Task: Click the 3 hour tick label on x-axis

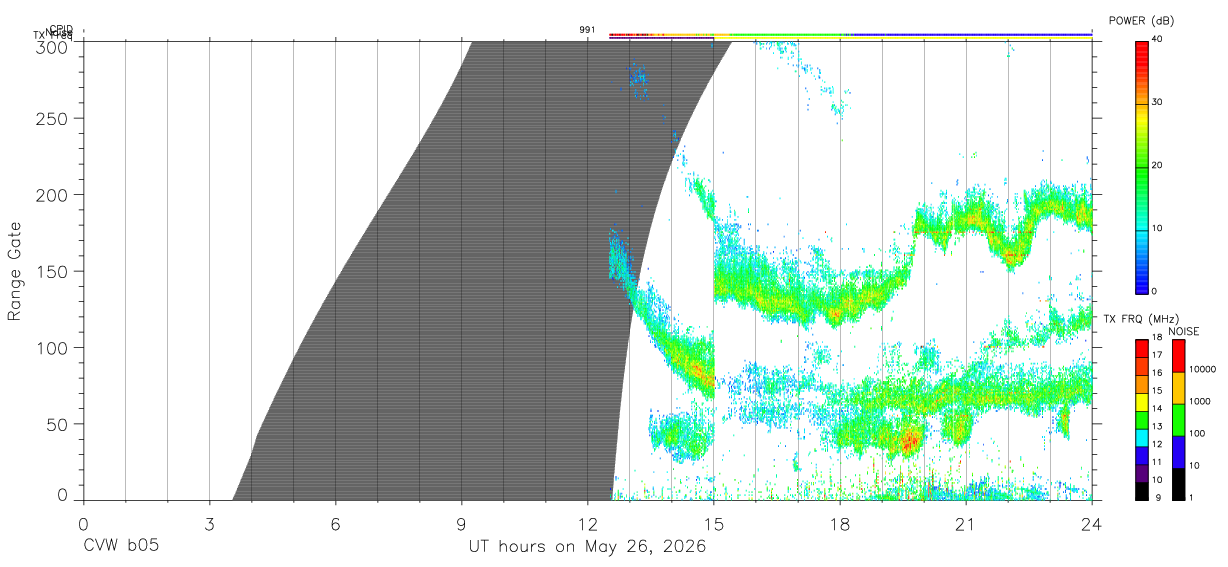Action: (209, 524)
